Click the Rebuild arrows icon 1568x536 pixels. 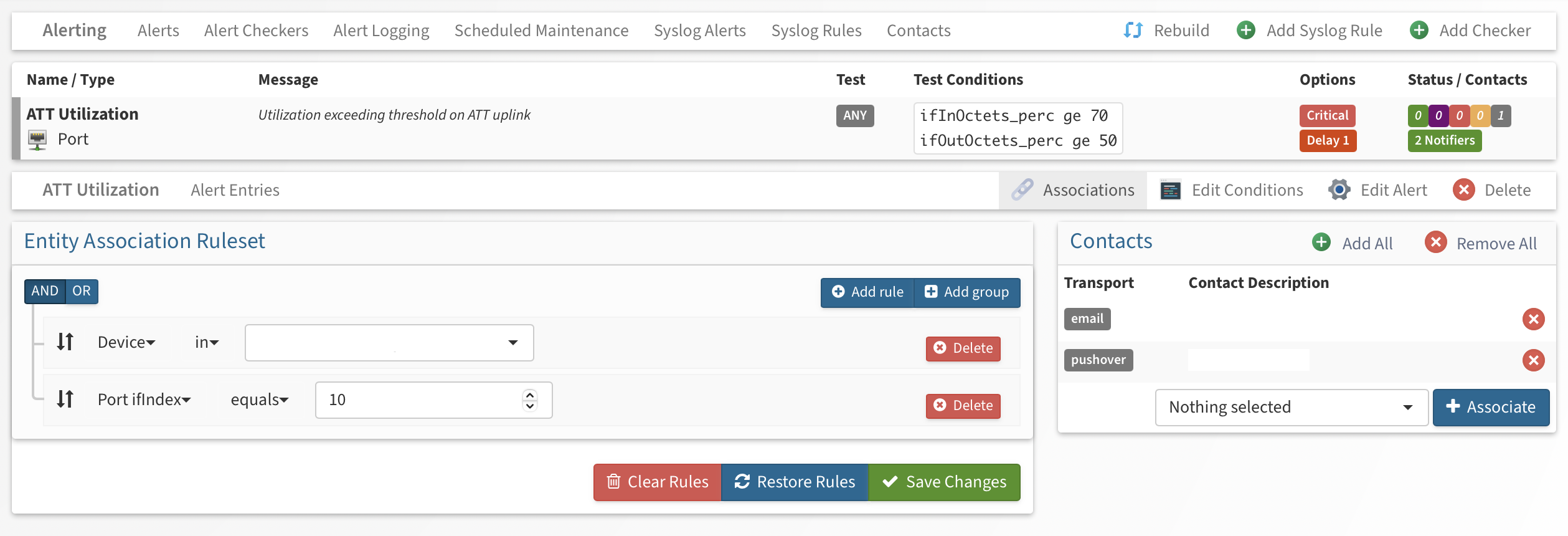click(x=1133, y=30)
